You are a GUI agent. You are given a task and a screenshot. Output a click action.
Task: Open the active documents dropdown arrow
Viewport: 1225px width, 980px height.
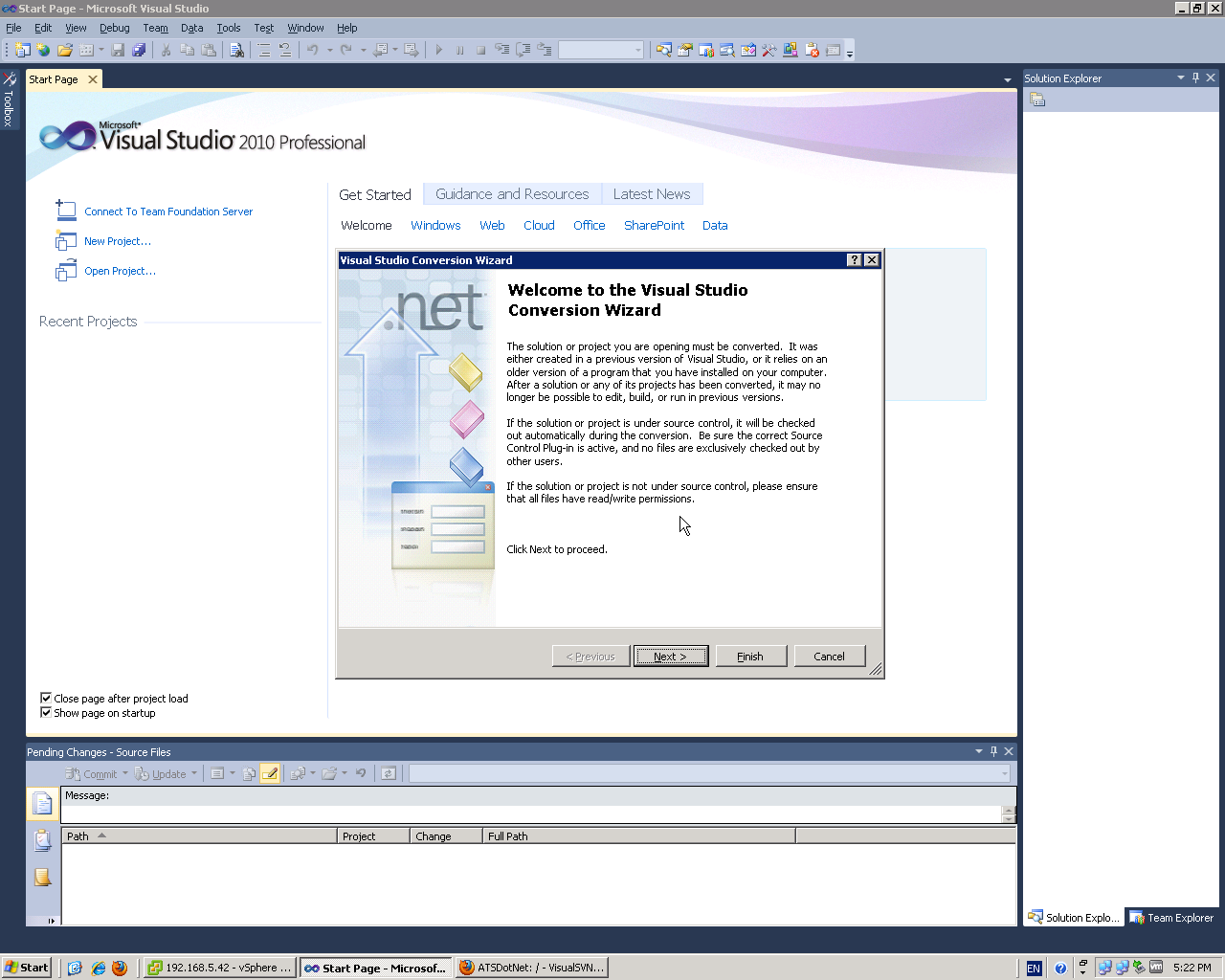click(1007, 80)
